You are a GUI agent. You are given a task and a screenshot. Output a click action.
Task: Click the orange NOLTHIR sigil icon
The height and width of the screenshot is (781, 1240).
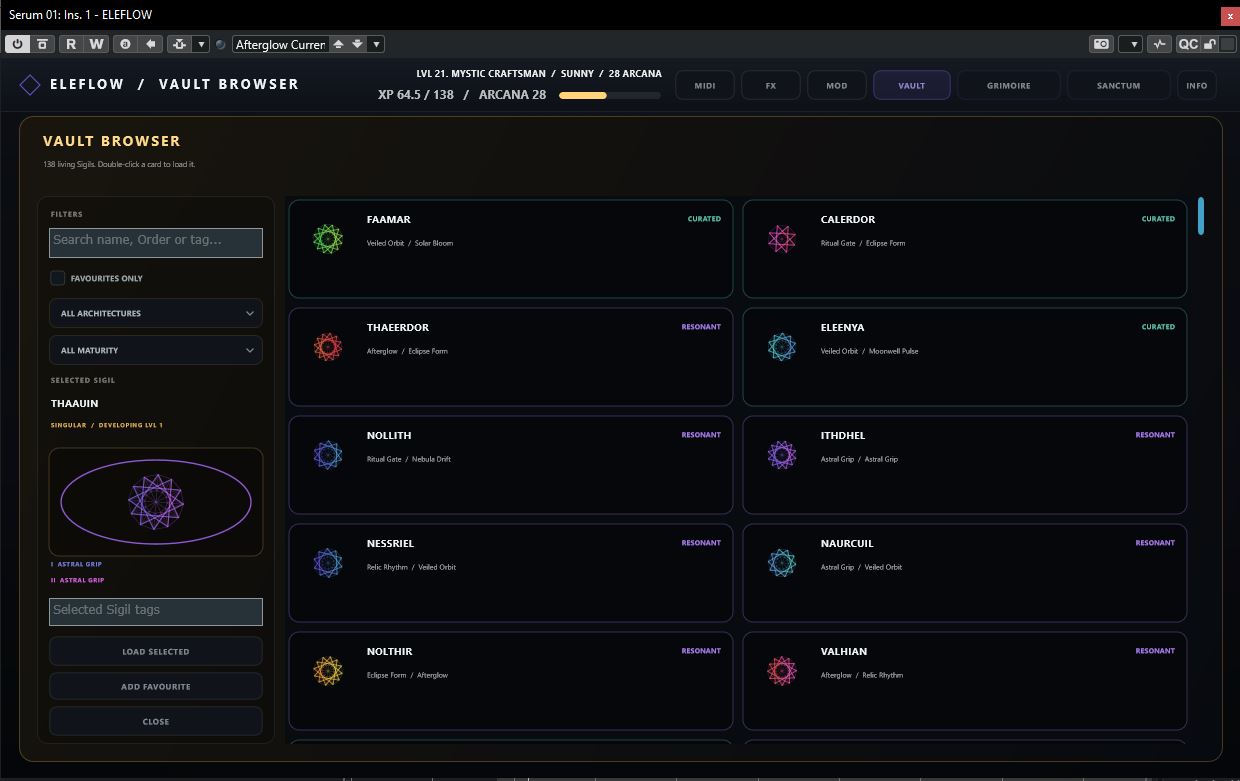coord(328,670)
